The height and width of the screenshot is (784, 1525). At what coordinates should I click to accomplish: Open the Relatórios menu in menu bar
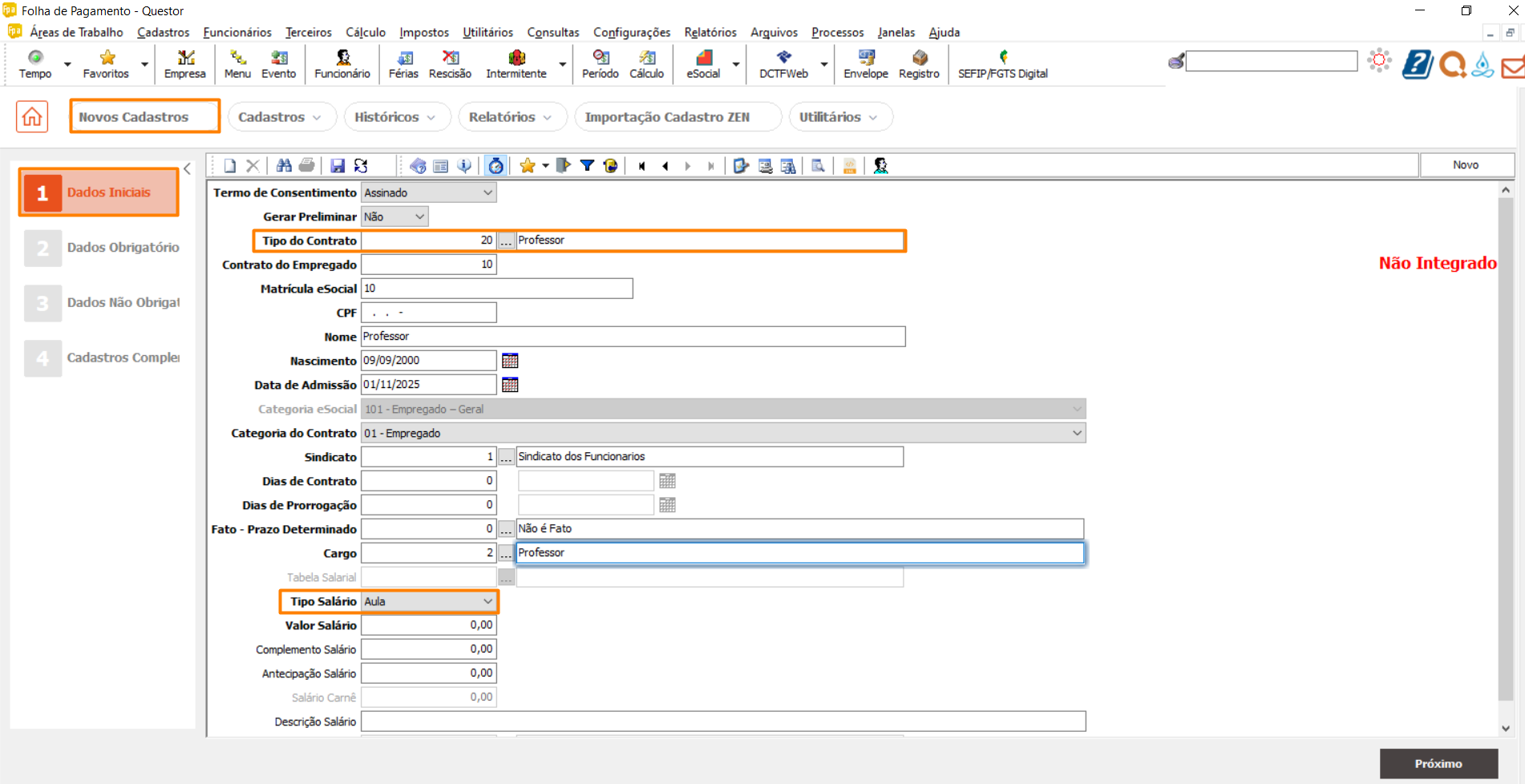710,32
